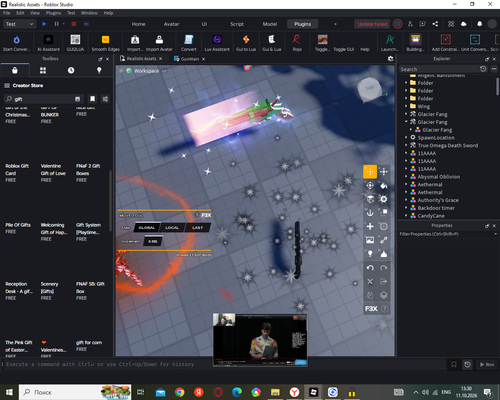
Task: Select the F3X Lighting bulb tool
Action: coord(370,254)
